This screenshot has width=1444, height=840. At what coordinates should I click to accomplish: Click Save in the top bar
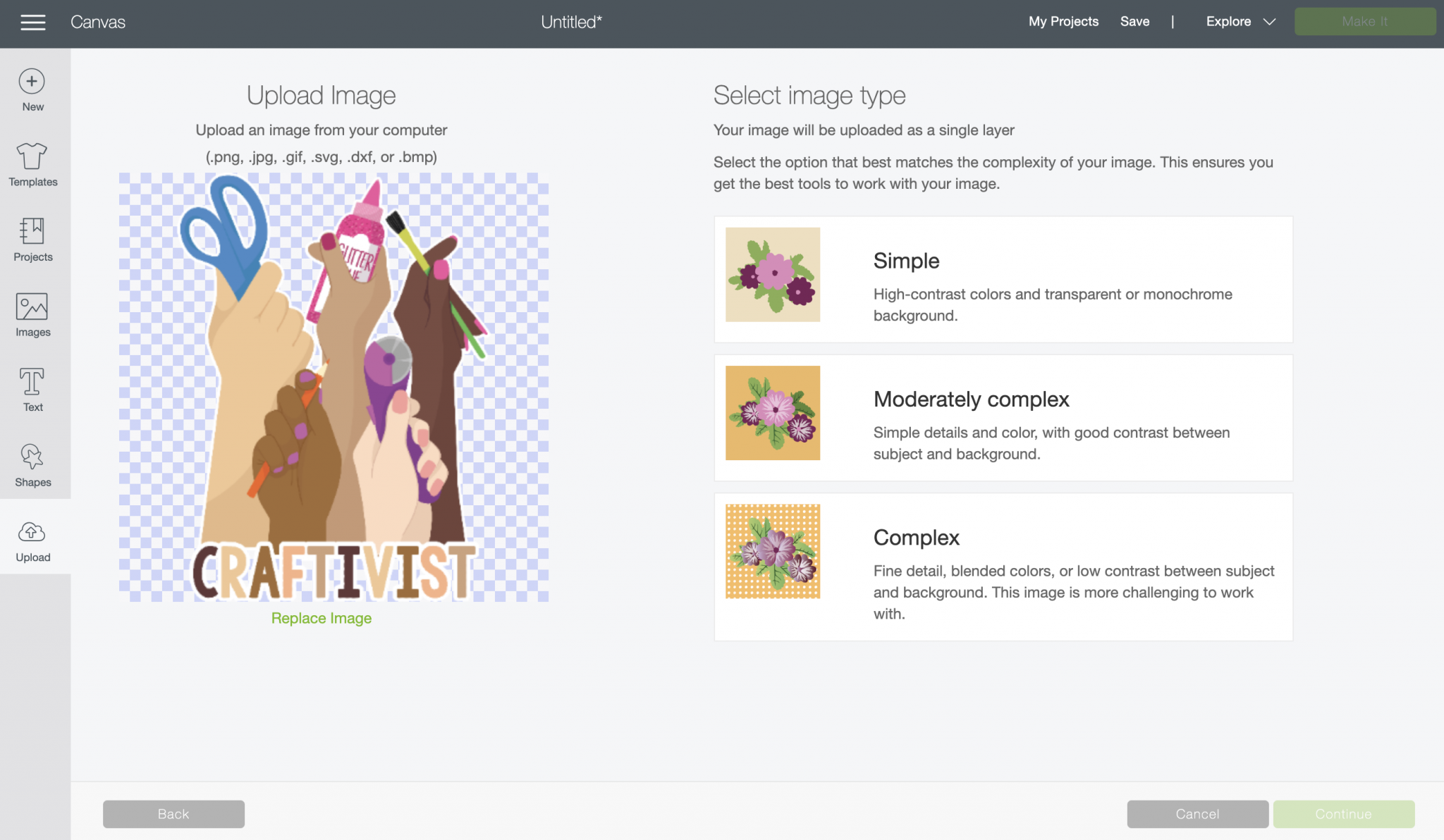1134,22
